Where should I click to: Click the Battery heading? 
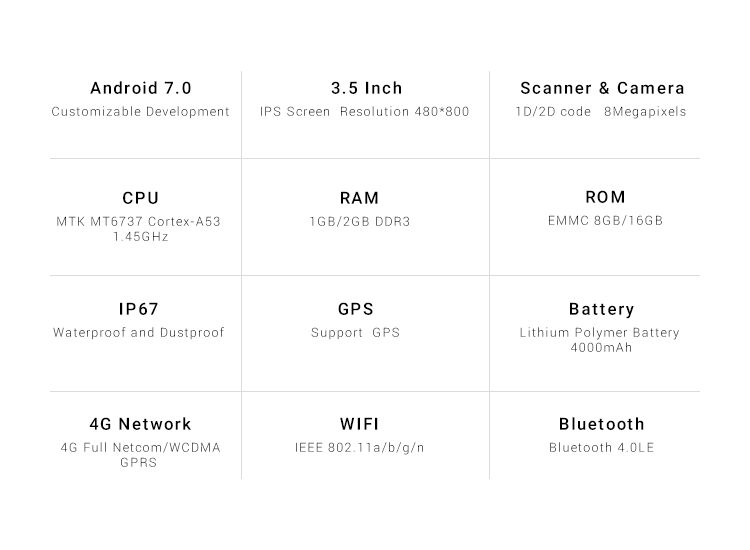coord(601,309)
